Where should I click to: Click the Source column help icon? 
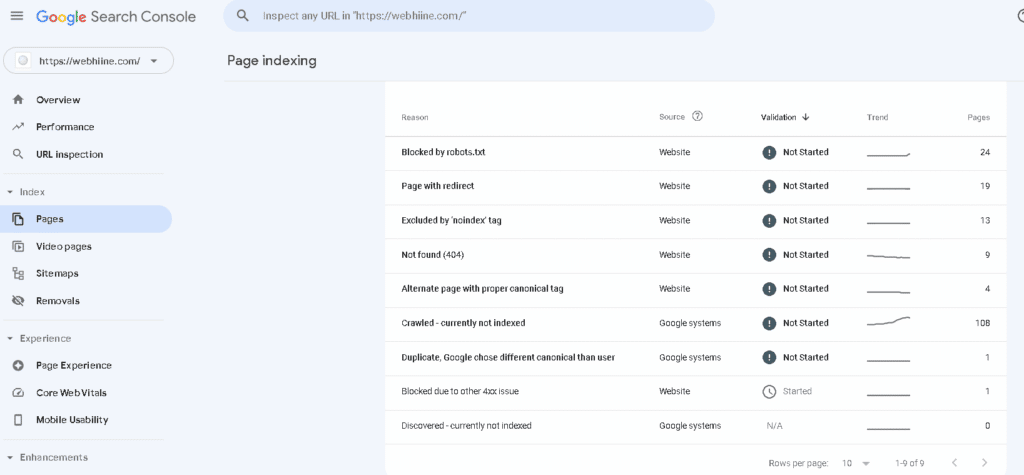tap(697, 117)
